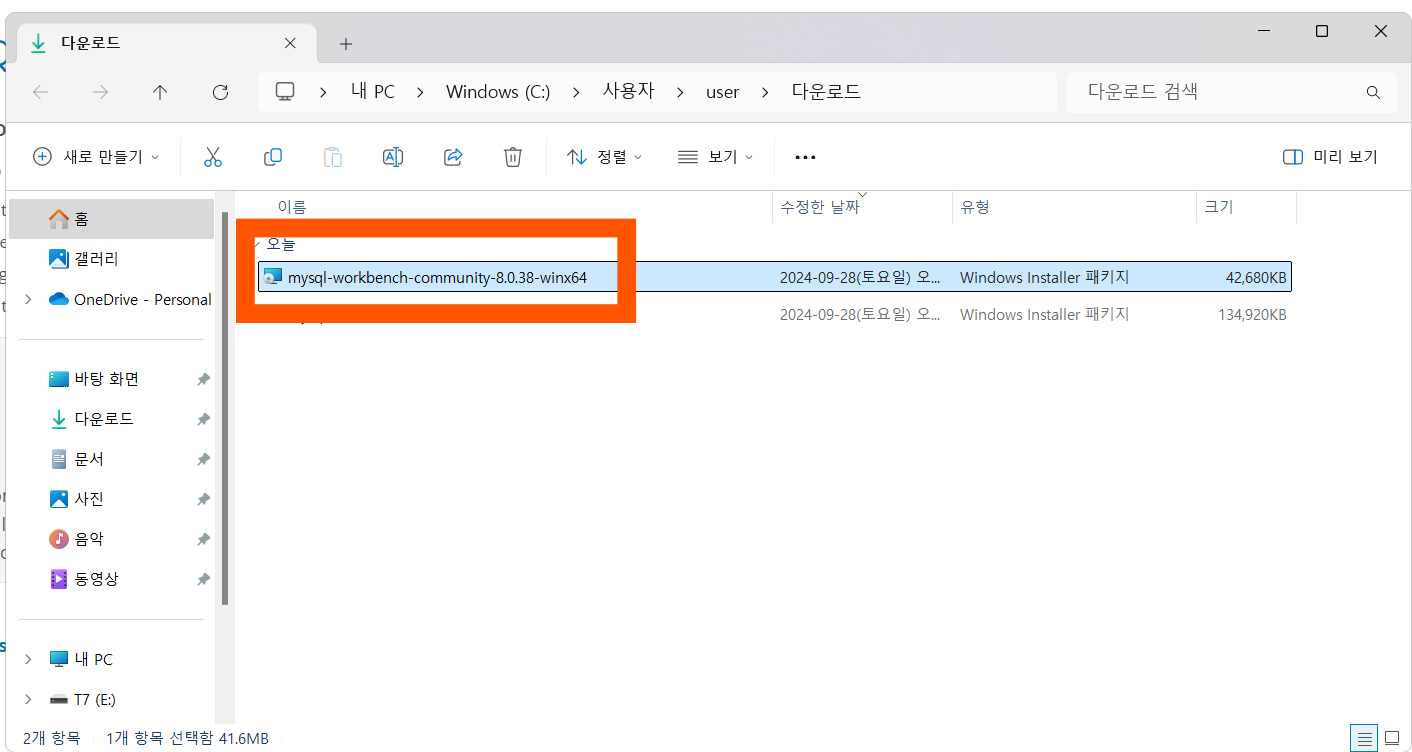Screen dimensions: 1412x752
Task: Click the Cut scissors icon
Action: (212, 157)
